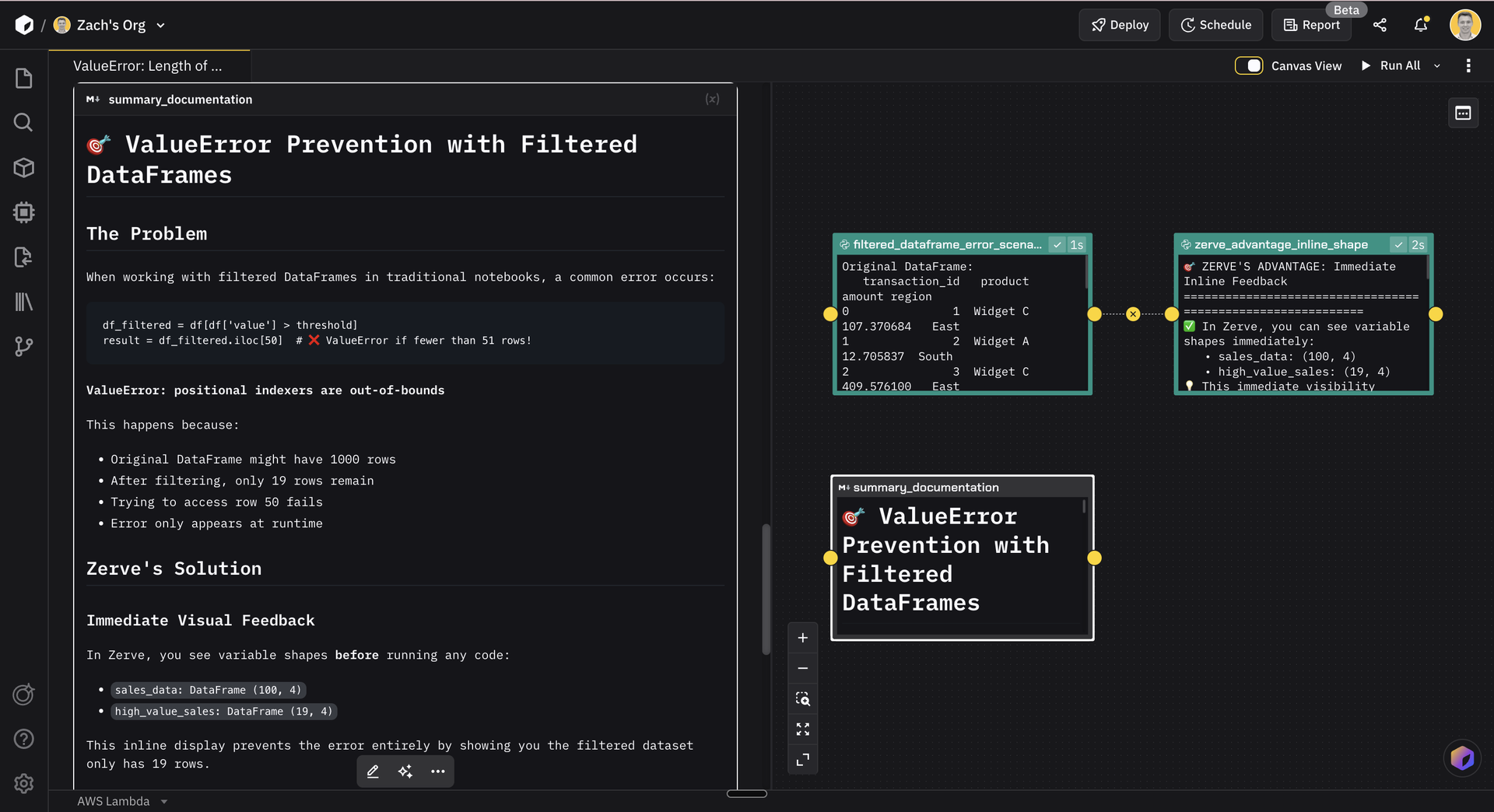Expand the Zach's Org dropdown
This screenshot has height=812, width=1494.
[x=161, y=25]
